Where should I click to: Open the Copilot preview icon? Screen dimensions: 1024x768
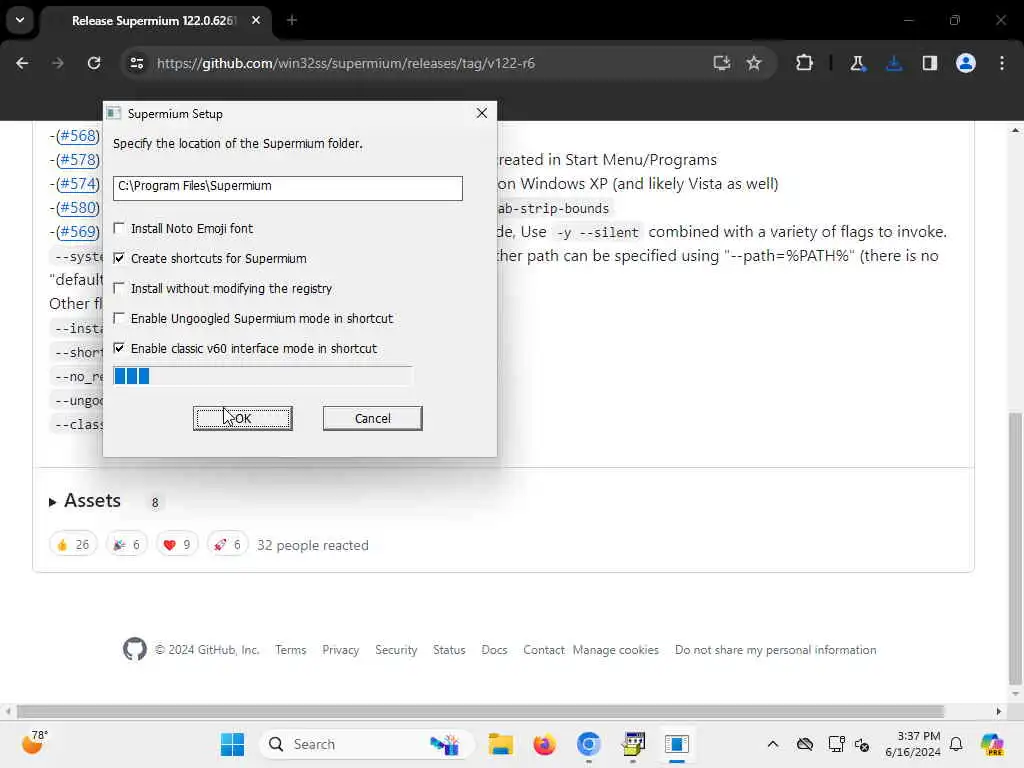pos(993,744)
